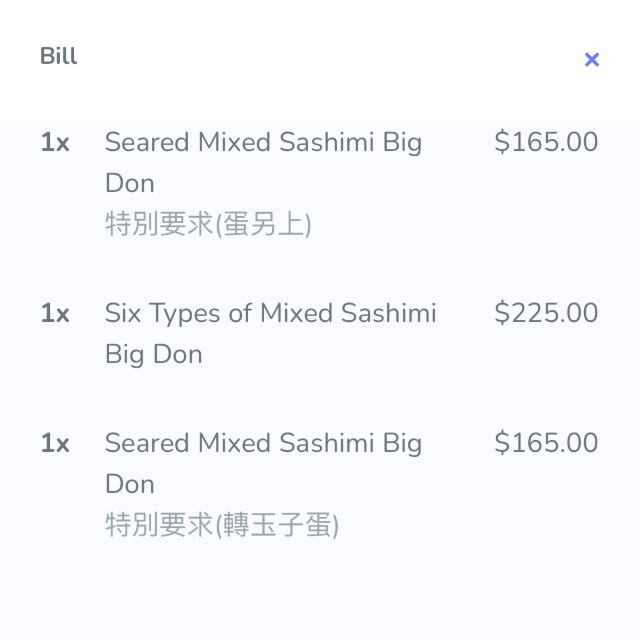Click the 1x quantity of the last item
Viewport: 640px width, 640px height.
point(55,444)
